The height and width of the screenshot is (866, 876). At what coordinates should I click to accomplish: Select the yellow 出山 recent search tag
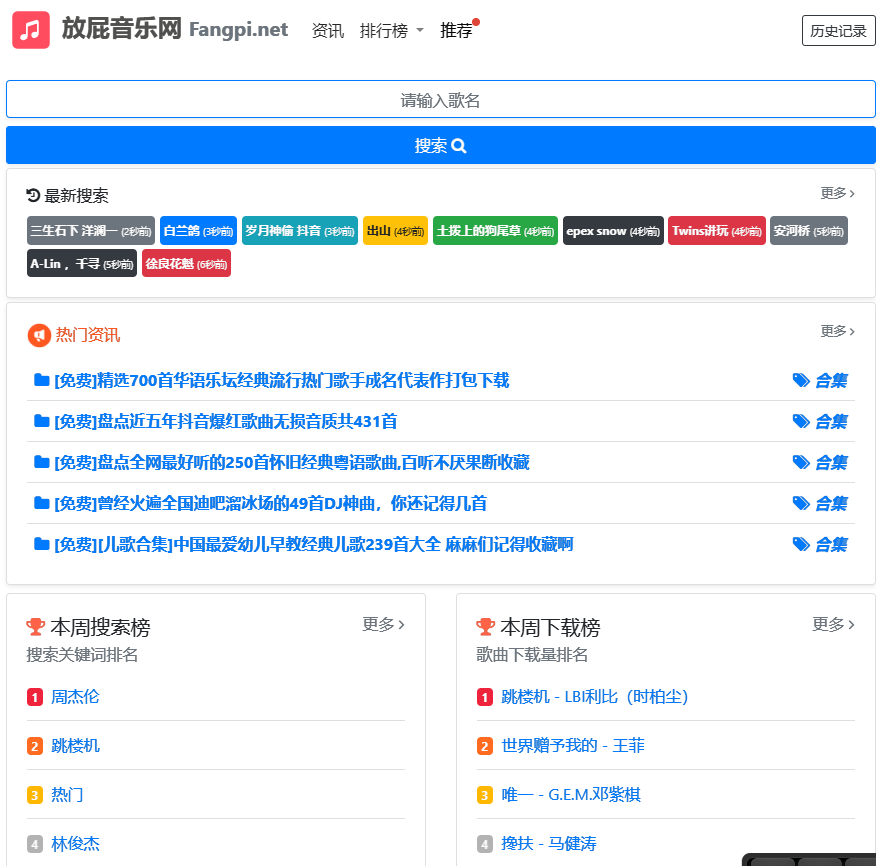click(x=395, y=231)
